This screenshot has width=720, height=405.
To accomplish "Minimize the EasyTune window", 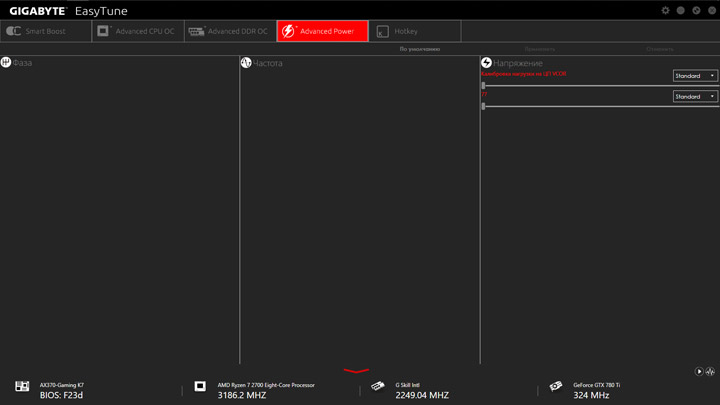I will (x=681, y=10).
